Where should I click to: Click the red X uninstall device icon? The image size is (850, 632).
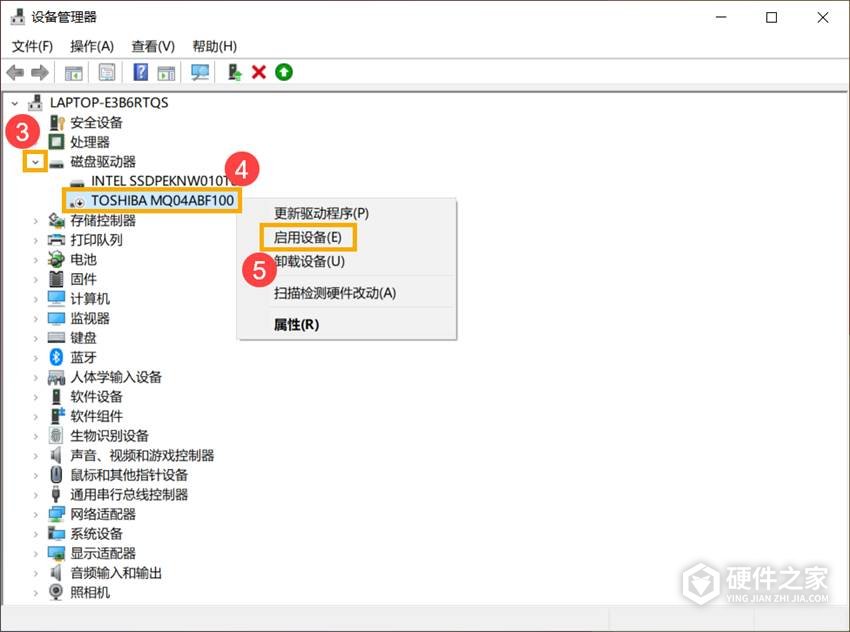coord(259,72)
